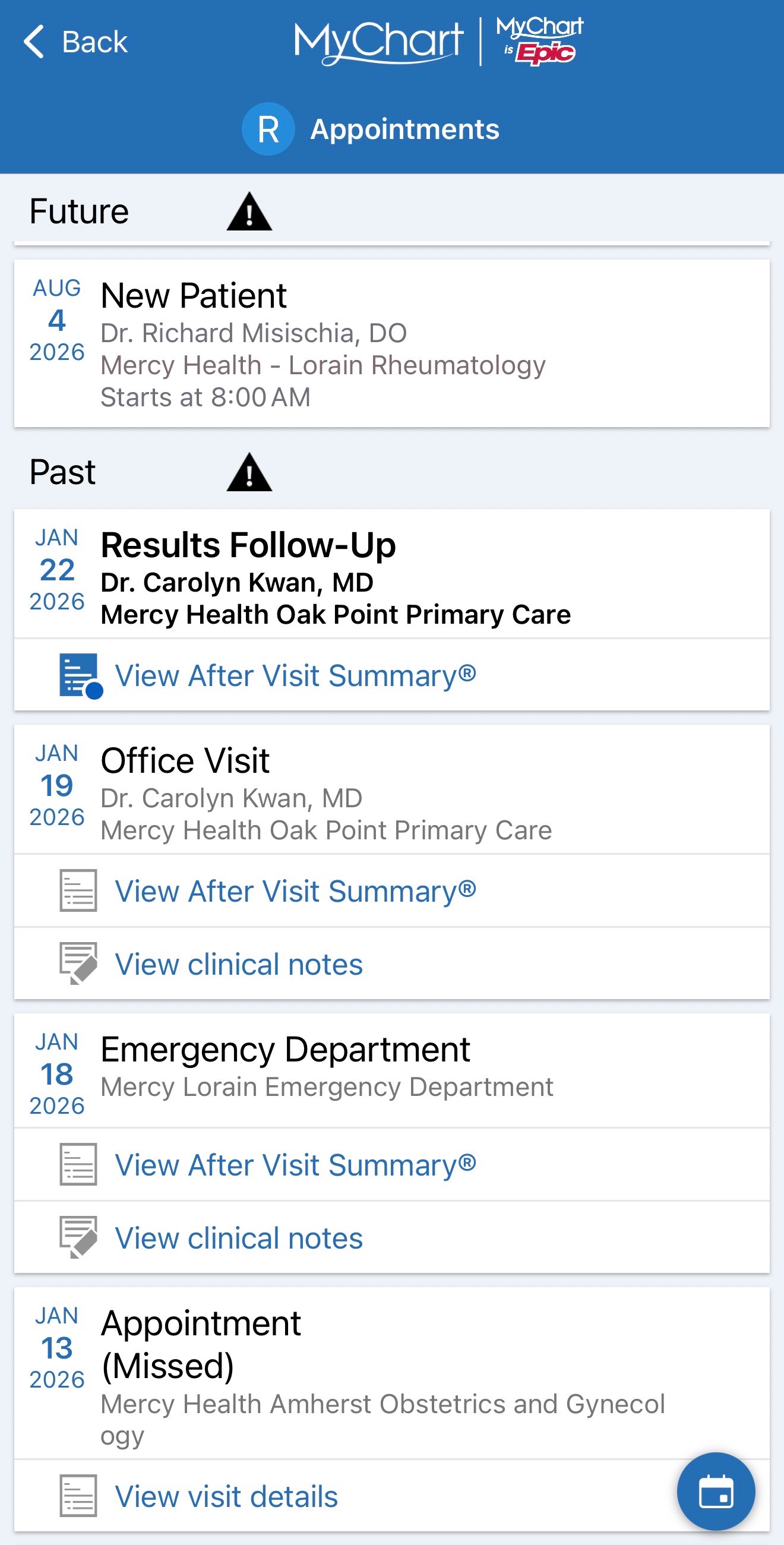Tap the summary document icon for Emergency Department
Screen dimensions: 784x1545
point(78,1164)
